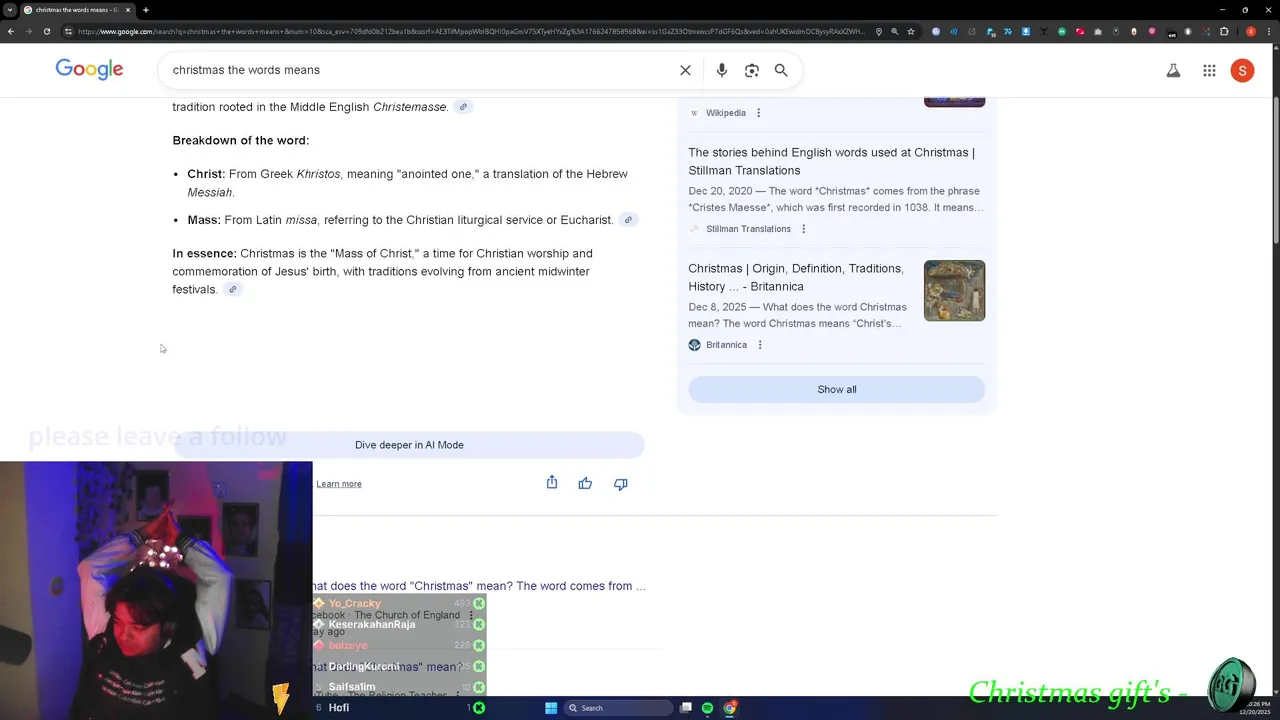View site information icon in address bar

click(68, 31)
